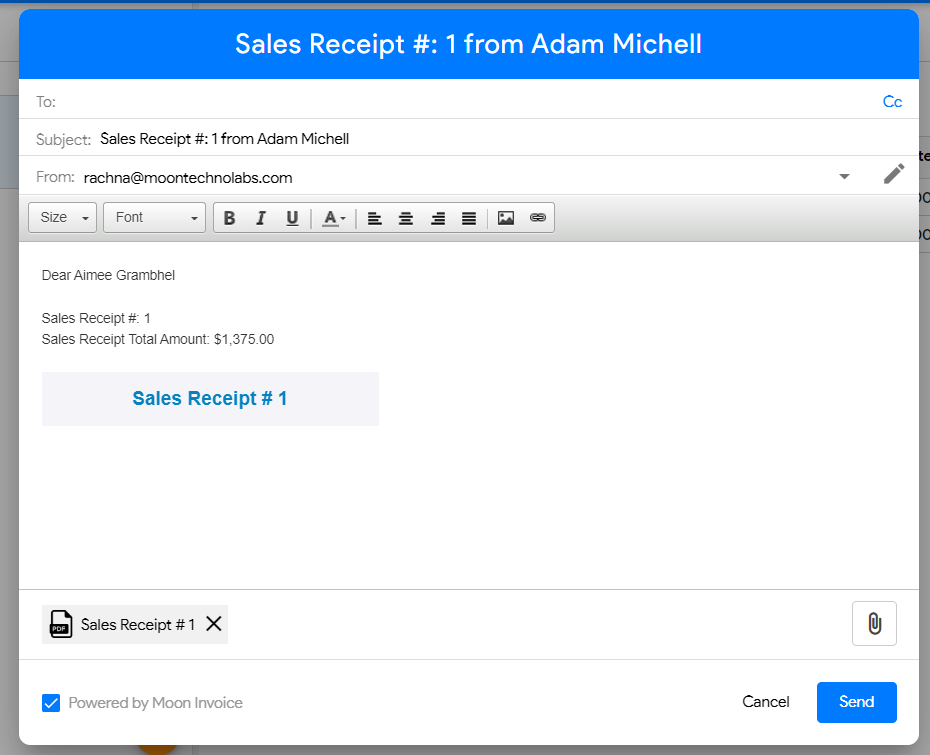The height and width of the screenshot is (755, 930).
Task: Uncheck Powered by Moon Invoice checkbox
Action: [51, 703]
